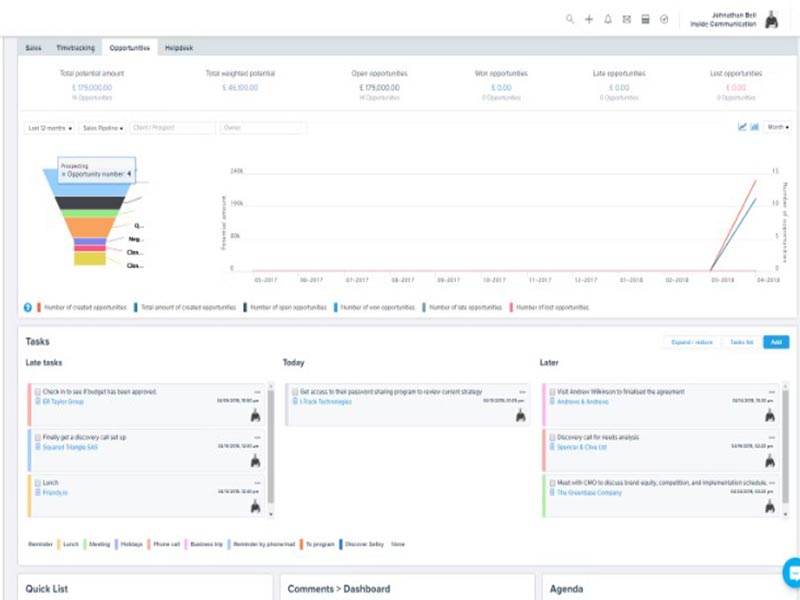The height and width of the screenshot is (600, 800).
Task: Expand the Sales Pipeline dropdown
Action: click(x=103, y=128)
